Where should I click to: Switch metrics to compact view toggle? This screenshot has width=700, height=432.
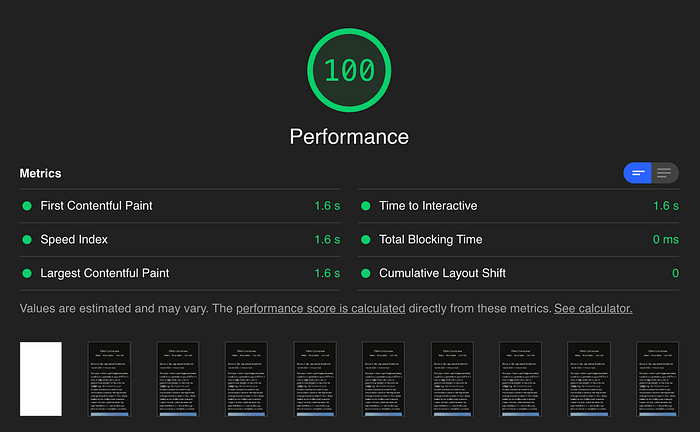click(x=638, y=173)
